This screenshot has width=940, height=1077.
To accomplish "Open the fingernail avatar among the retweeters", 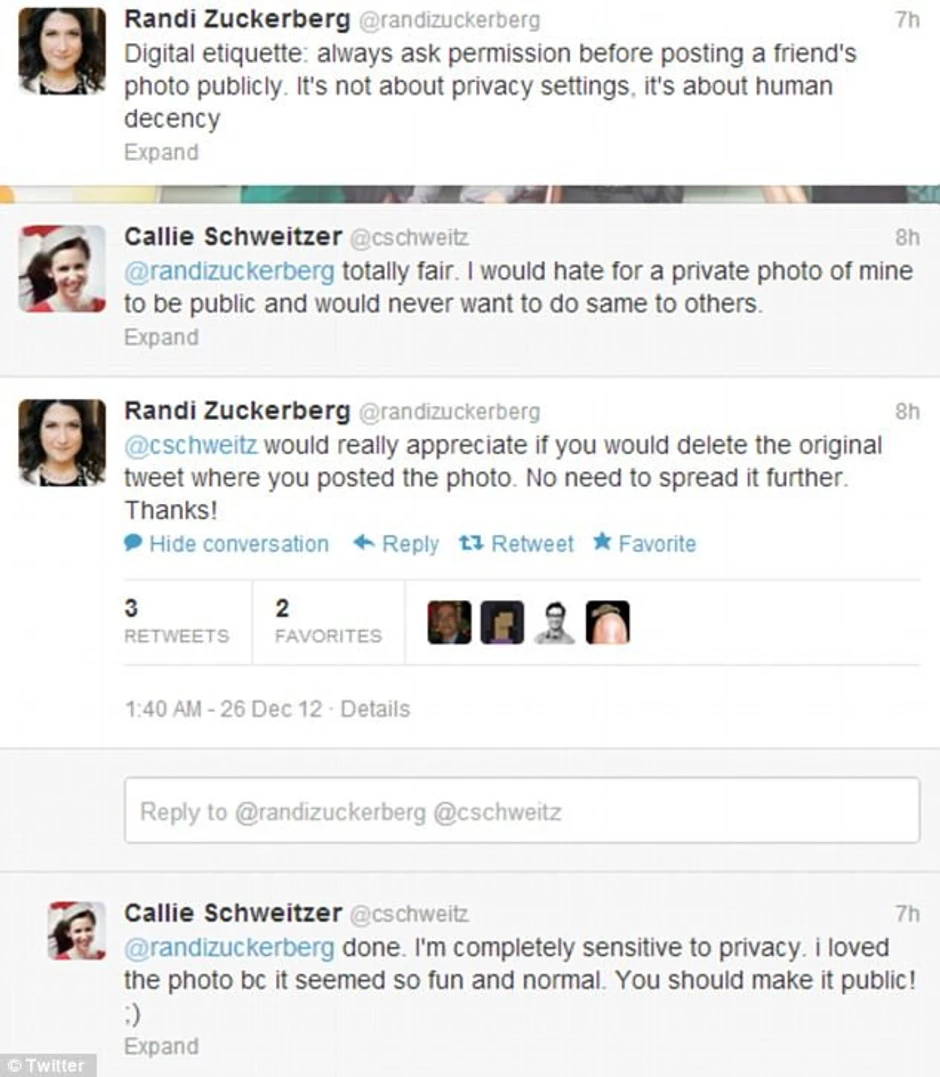I will [607, 622].
